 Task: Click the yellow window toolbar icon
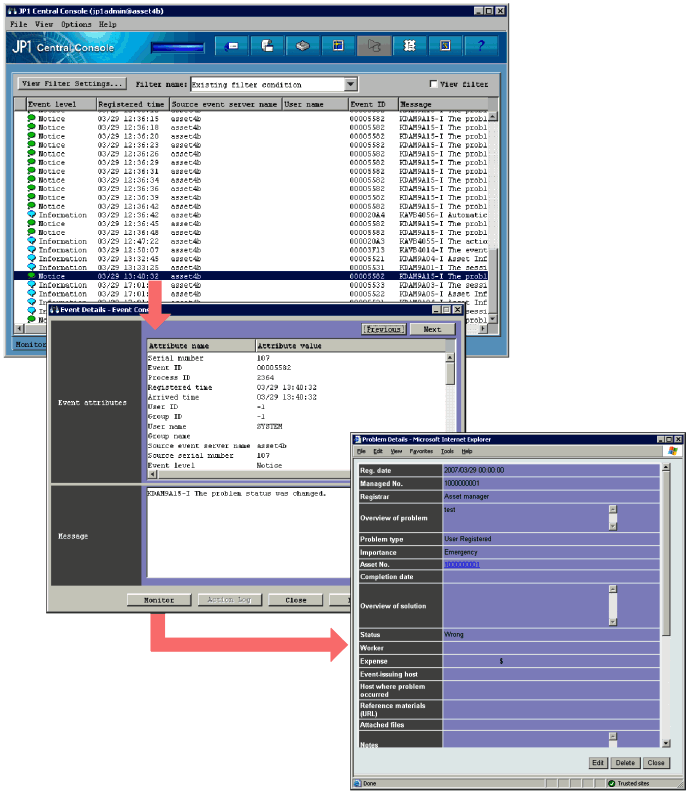[338, 46]
